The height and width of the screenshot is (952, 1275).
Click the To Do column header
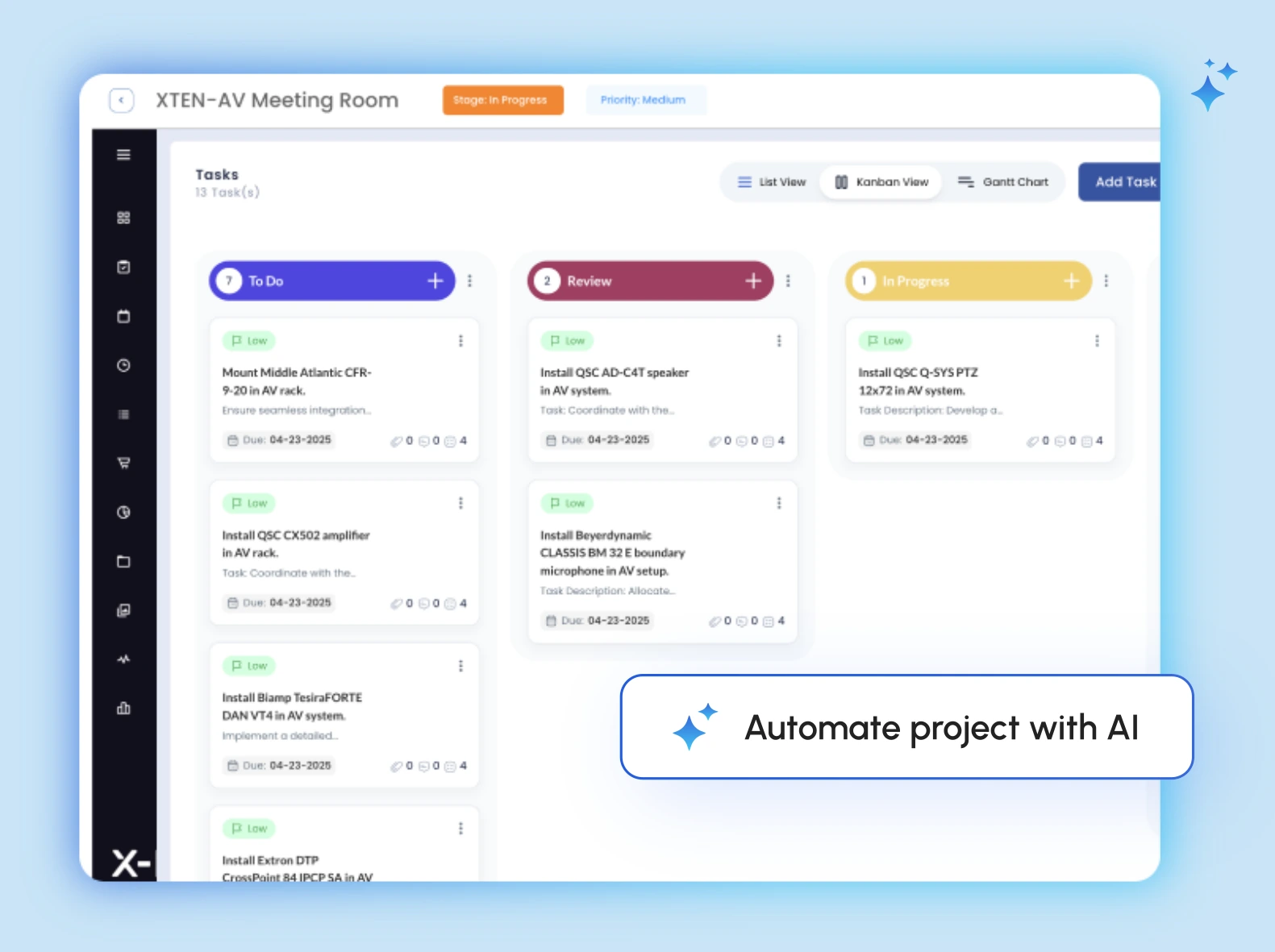(332, 281)
